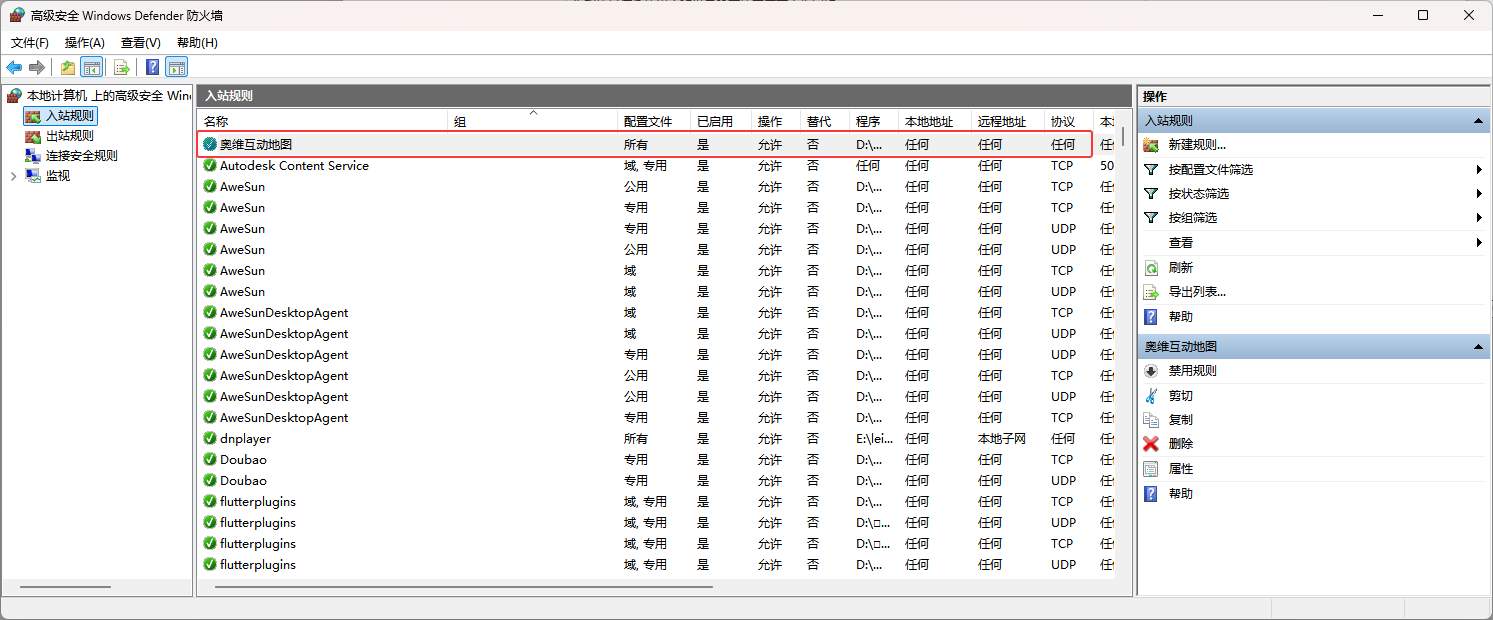The image size is (1493, 620).
Task: Select the AweSunDesktopAgent rule with 公用 profile and UDP
Action: [x=656, y=397]
